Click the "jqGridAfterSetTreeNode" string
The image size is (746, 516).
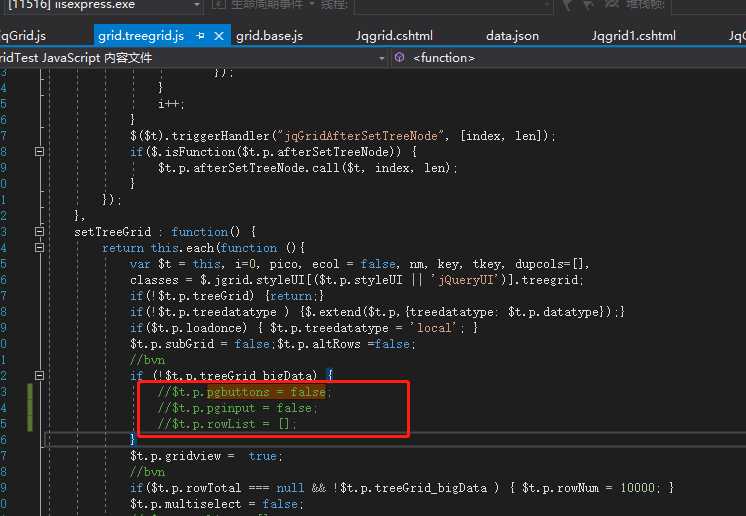pyautogui.click(x=360, y=136)
